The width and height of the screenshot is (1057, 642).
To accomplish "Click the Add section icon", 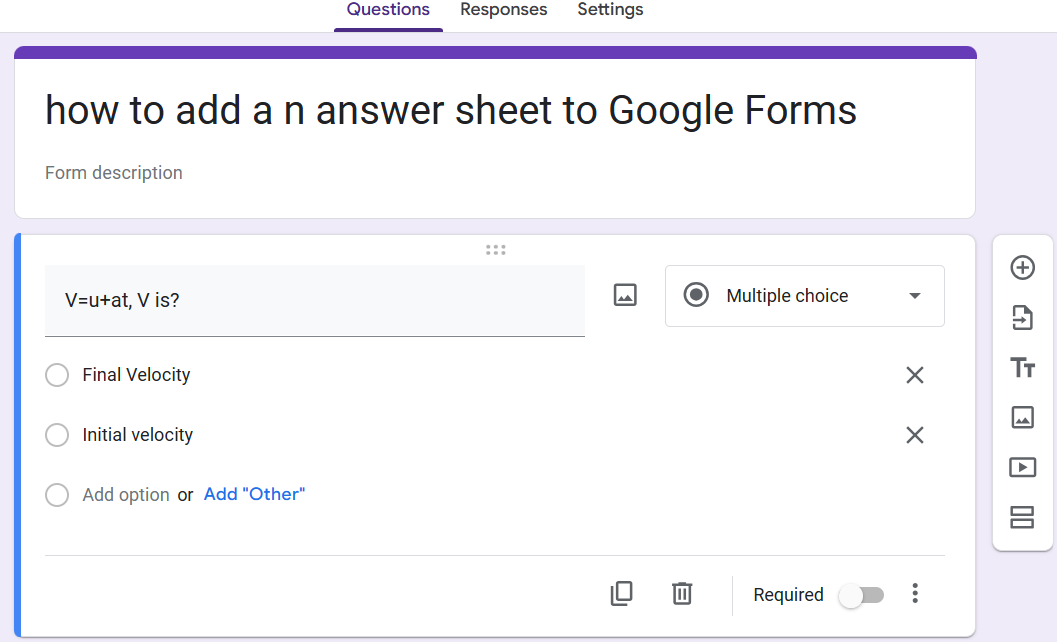I will click(1022, 517).
